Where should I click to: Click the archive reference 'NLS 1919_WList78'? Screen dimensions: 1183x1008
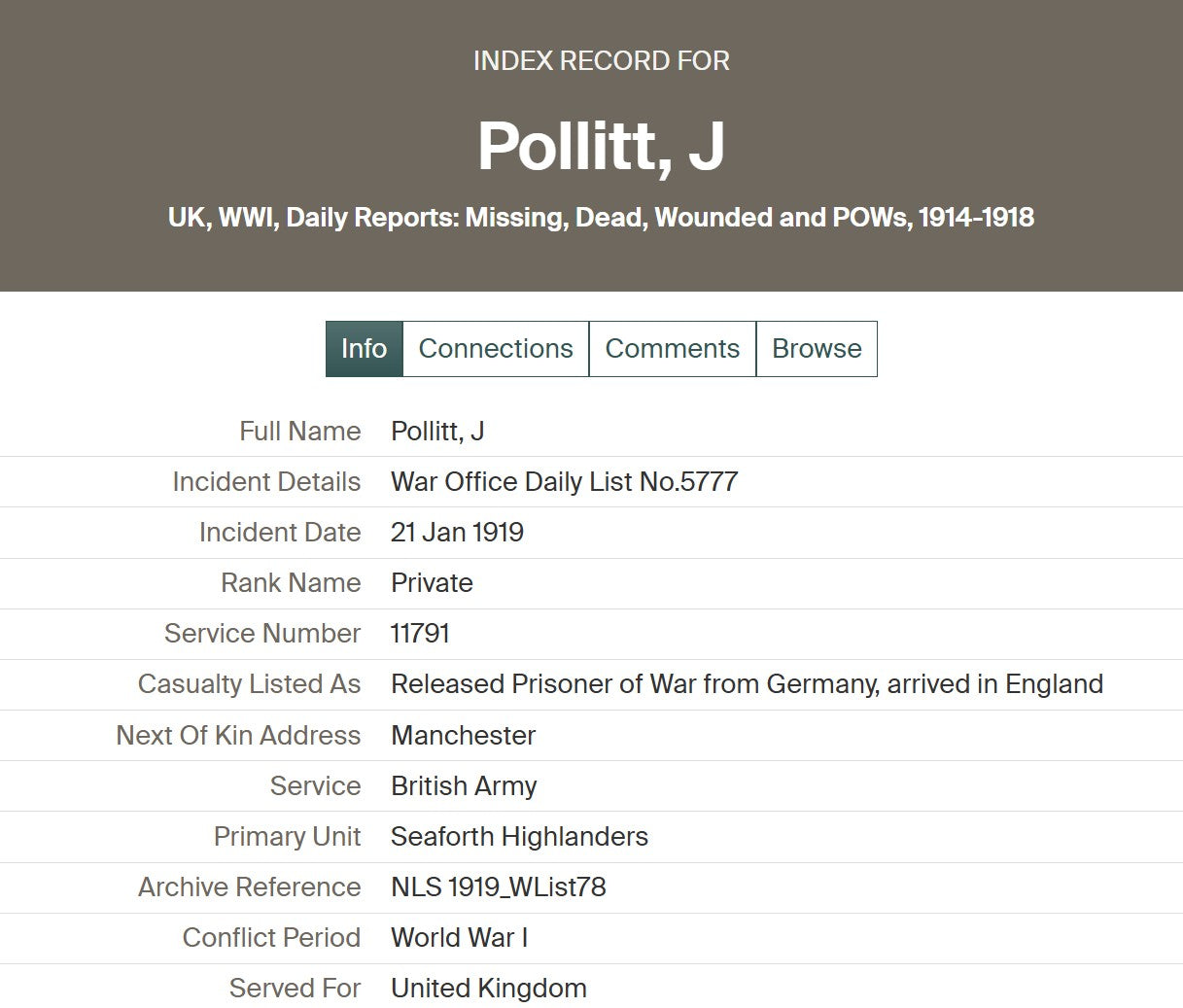coord(498,887)
